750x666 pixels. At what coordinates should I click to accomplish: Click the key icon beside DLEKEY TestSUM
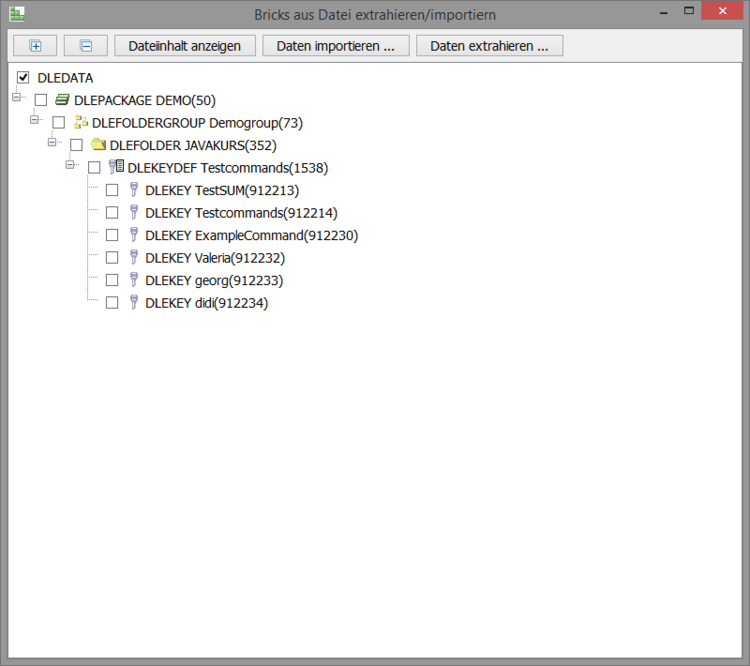coord(134,190)
